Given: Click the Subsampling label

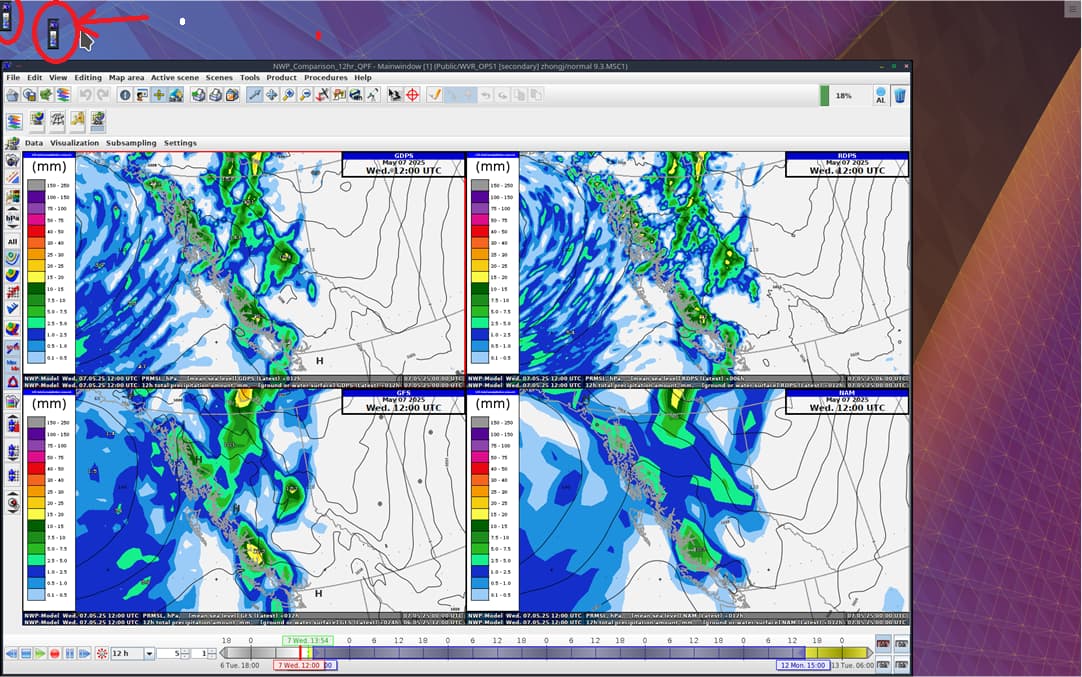Looking at the screenshot, I should 131,143.
